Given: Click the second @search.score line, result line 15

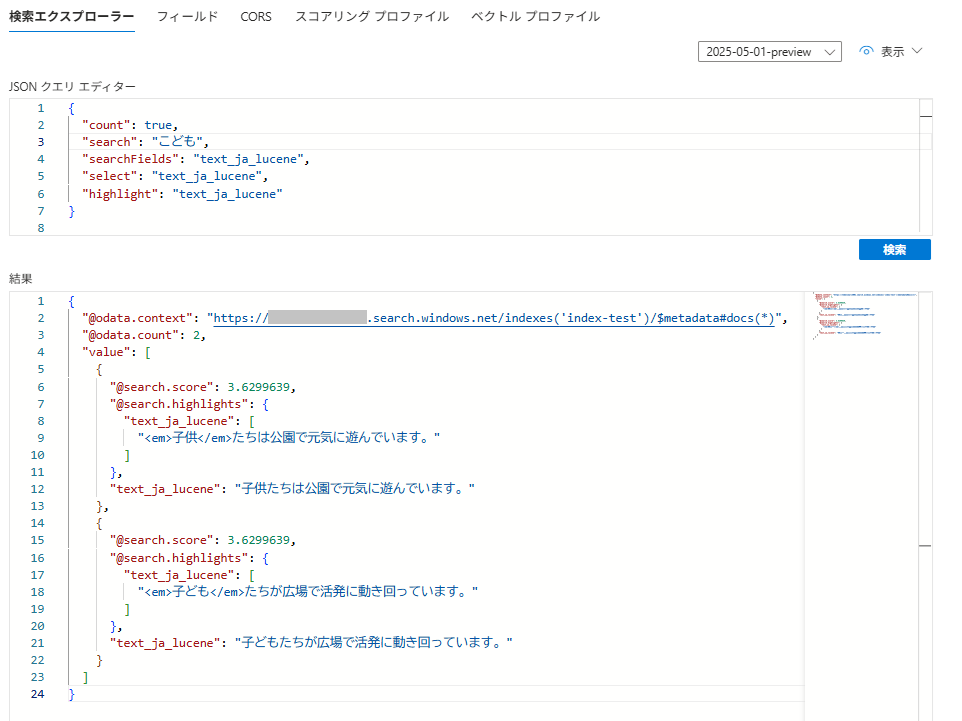Looking at the screenshot, I should point(202,540).
